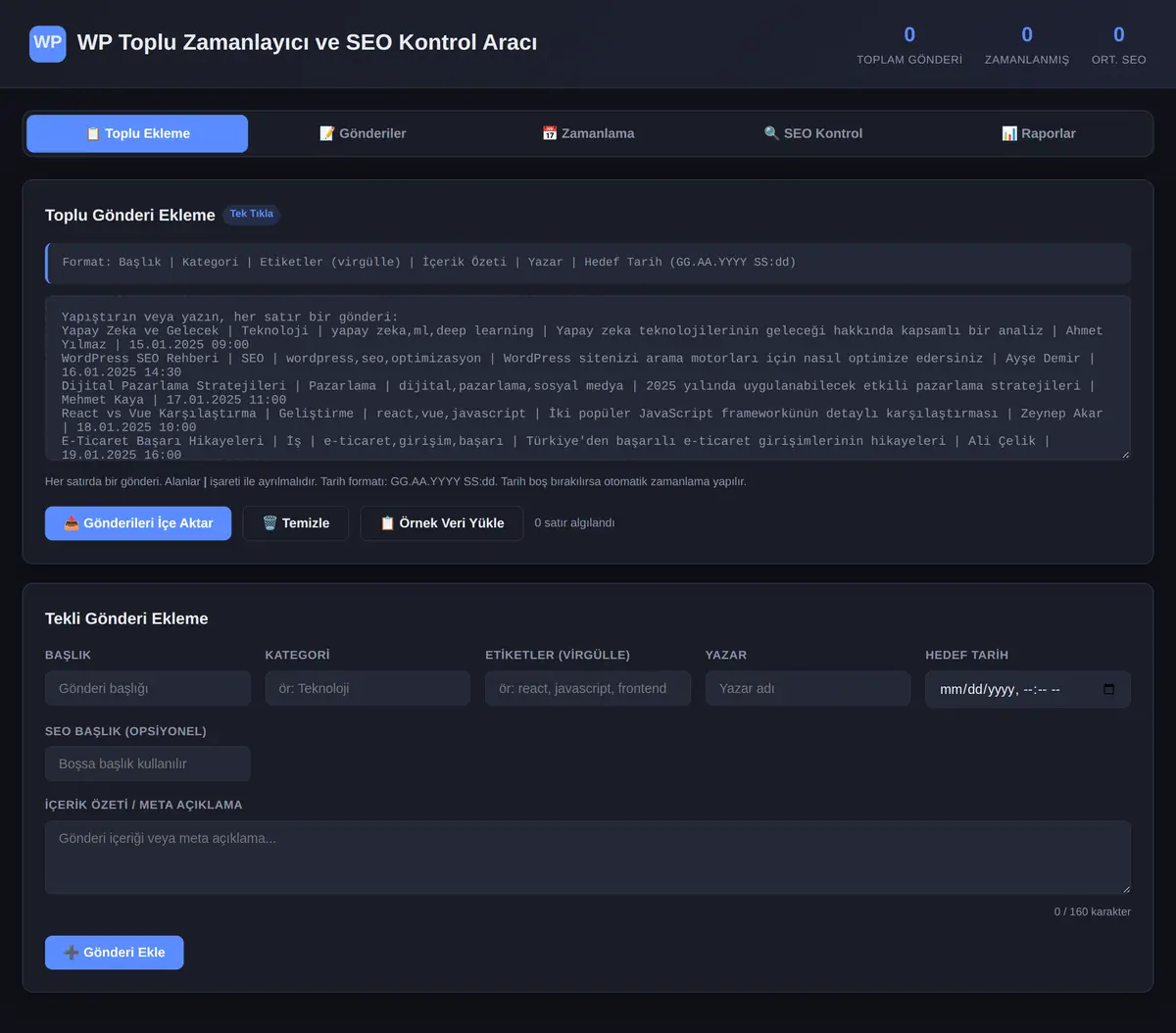Viewport: 1176px width, 1033px height.
Task: Click the Hedef Tarih date field
Action: pos(1028,689)
